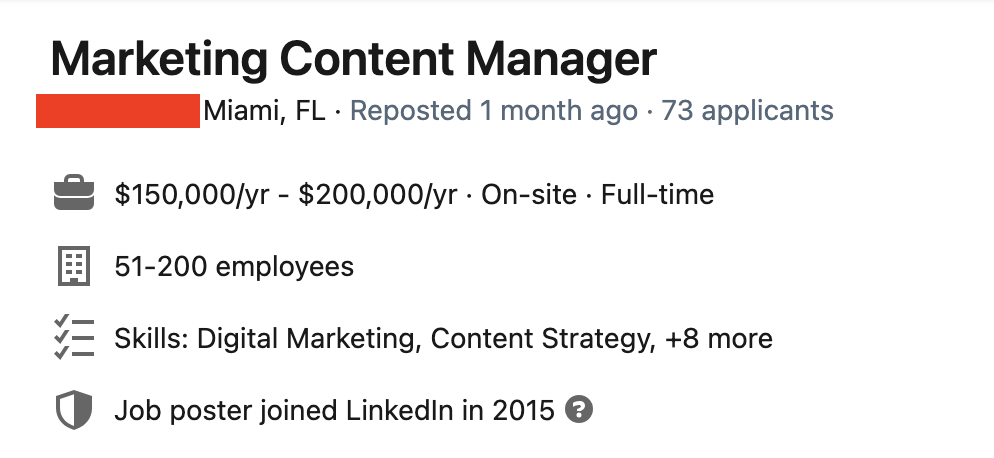This screenshot has height=458, width=994.
Task: Click the briefcase icon beside the salary
Action: [72, 194]
